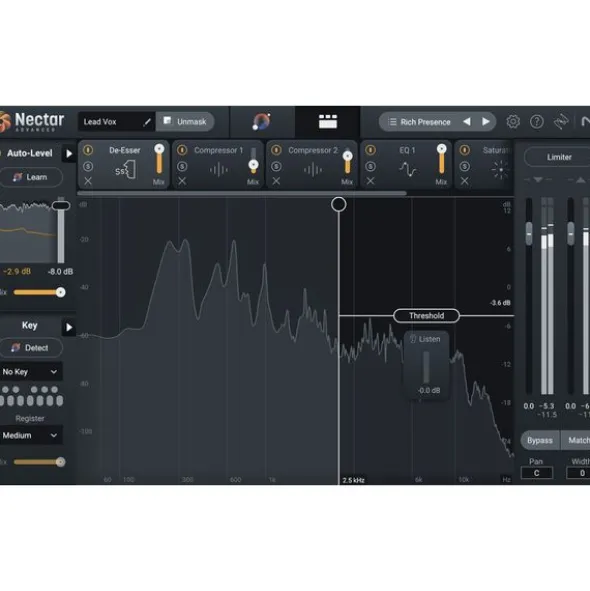Solo the Saturation module
This screenshot has height=591, width=590.
click(x=465, y=166)
